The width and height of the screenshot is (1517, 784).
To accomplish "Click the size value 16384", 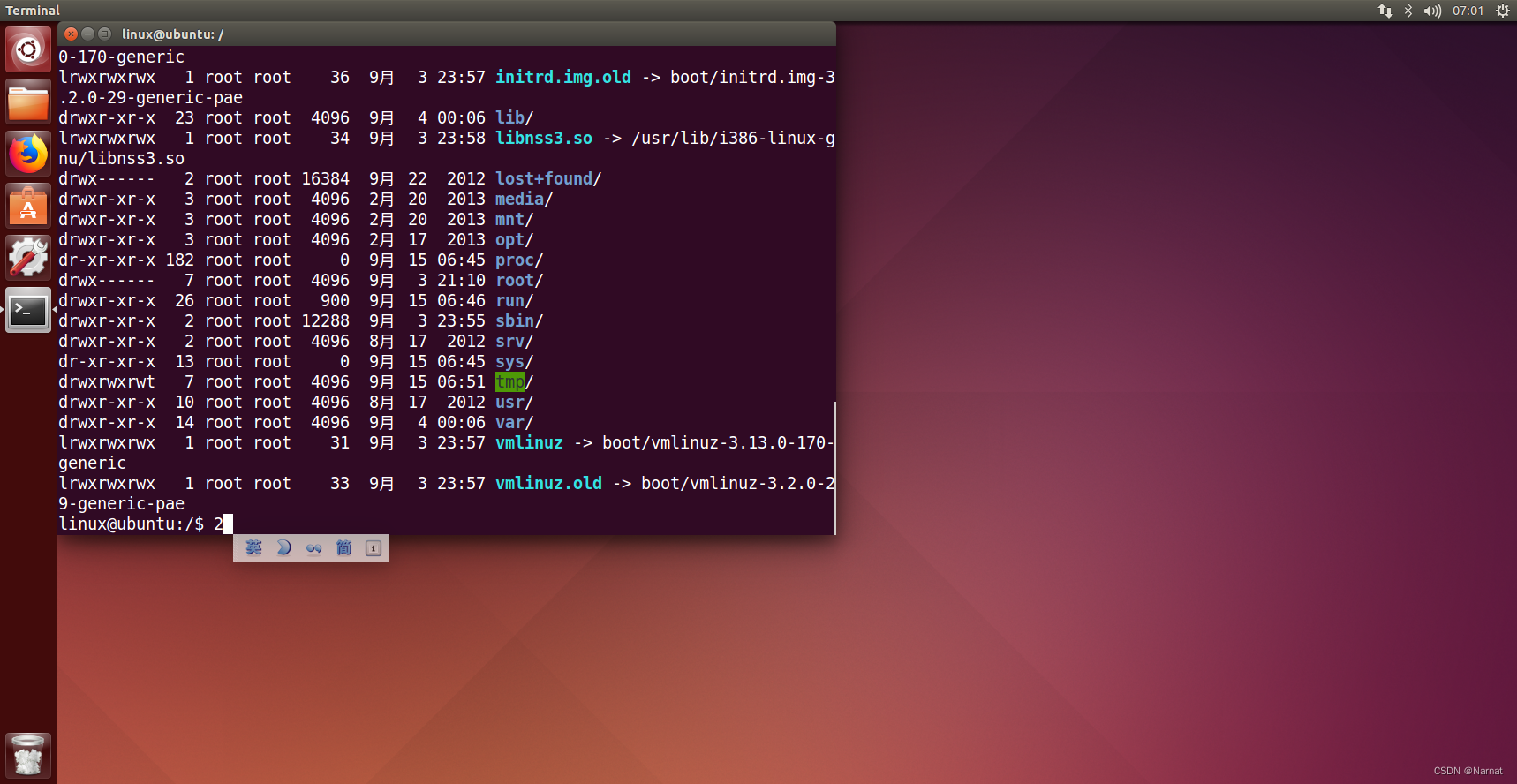I will tap(326, 179).
